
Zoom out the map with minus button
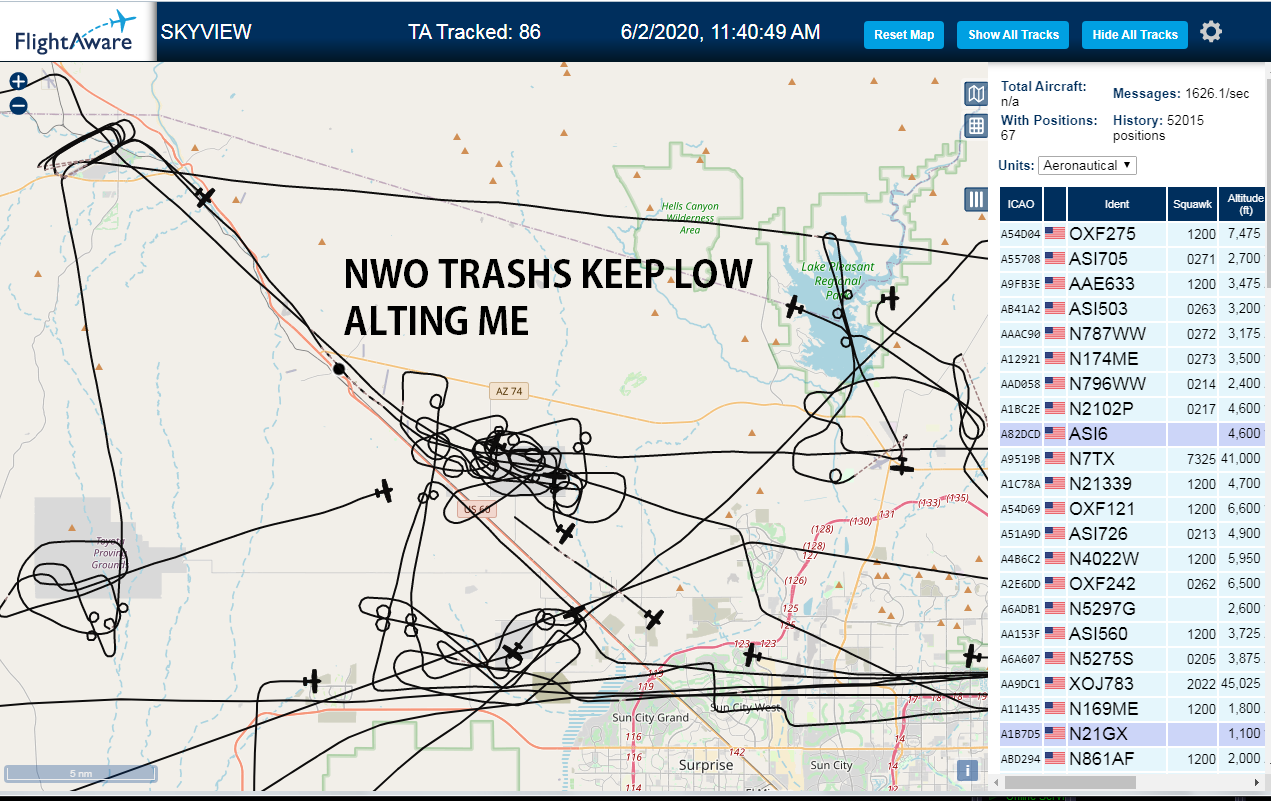coord(18,106)
